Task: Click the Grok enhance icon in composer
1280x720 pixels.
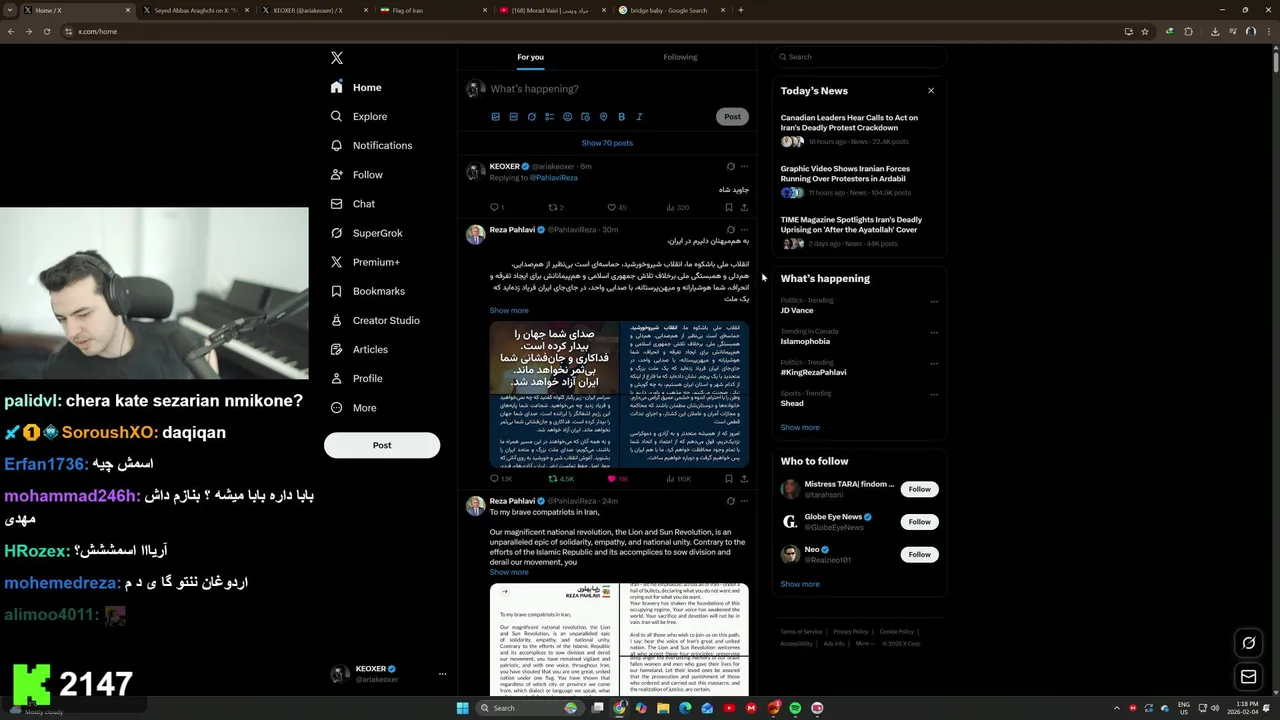Action: click(531, 117)
